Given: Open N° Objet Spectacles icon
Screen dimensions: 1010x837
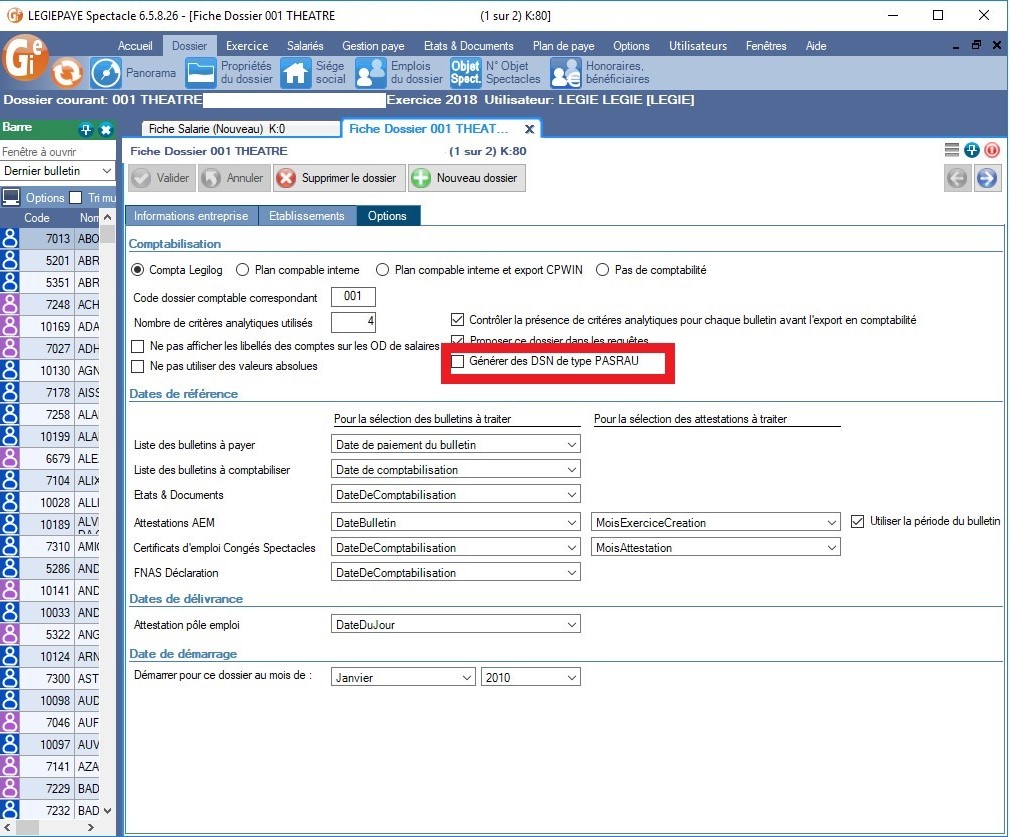Looking at the screenshot, I should click(465, 73).
